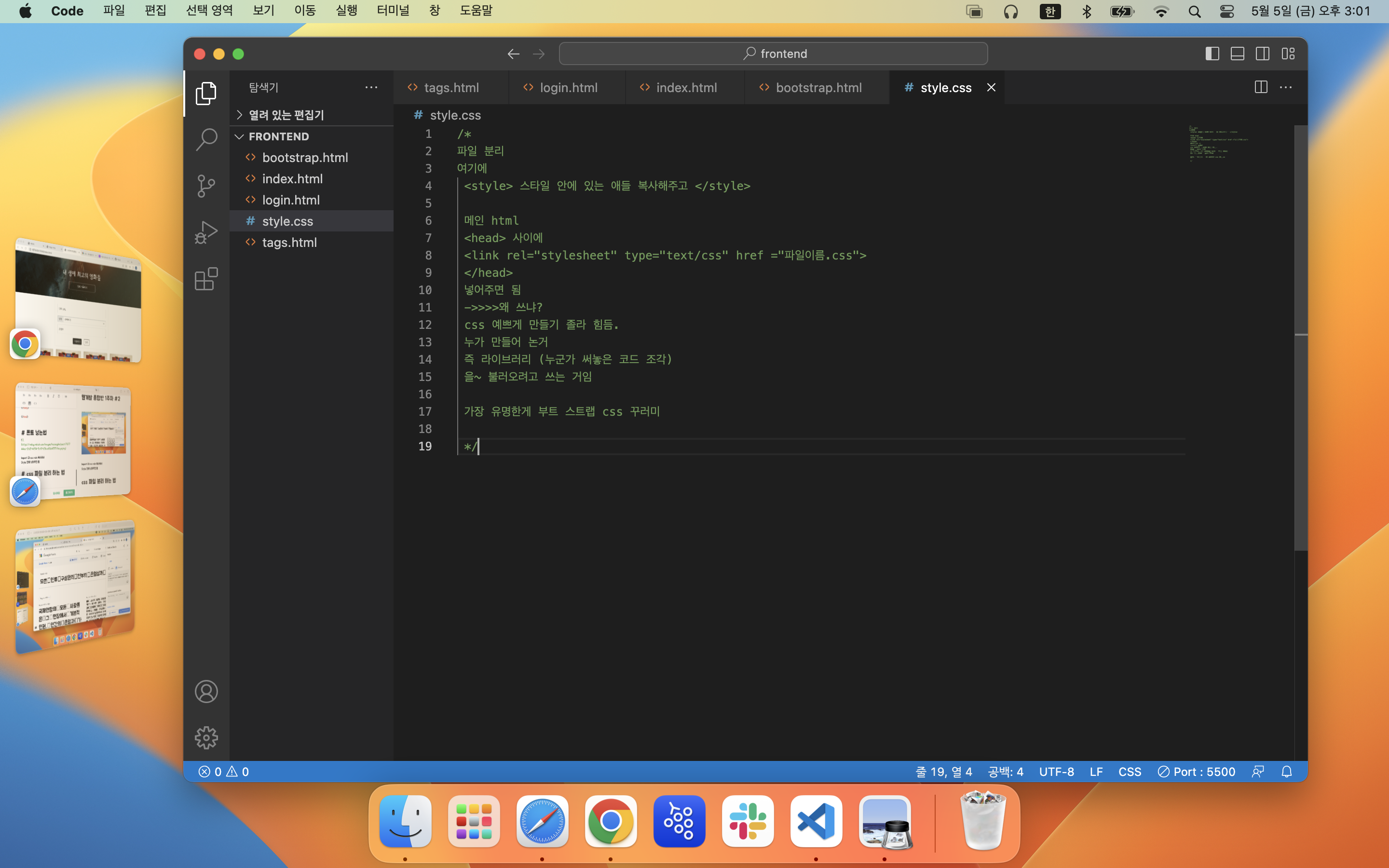Open the Search view in activity bar
Screen dimensions: 1389x868
pyautogui.click(x=206, y=139)
